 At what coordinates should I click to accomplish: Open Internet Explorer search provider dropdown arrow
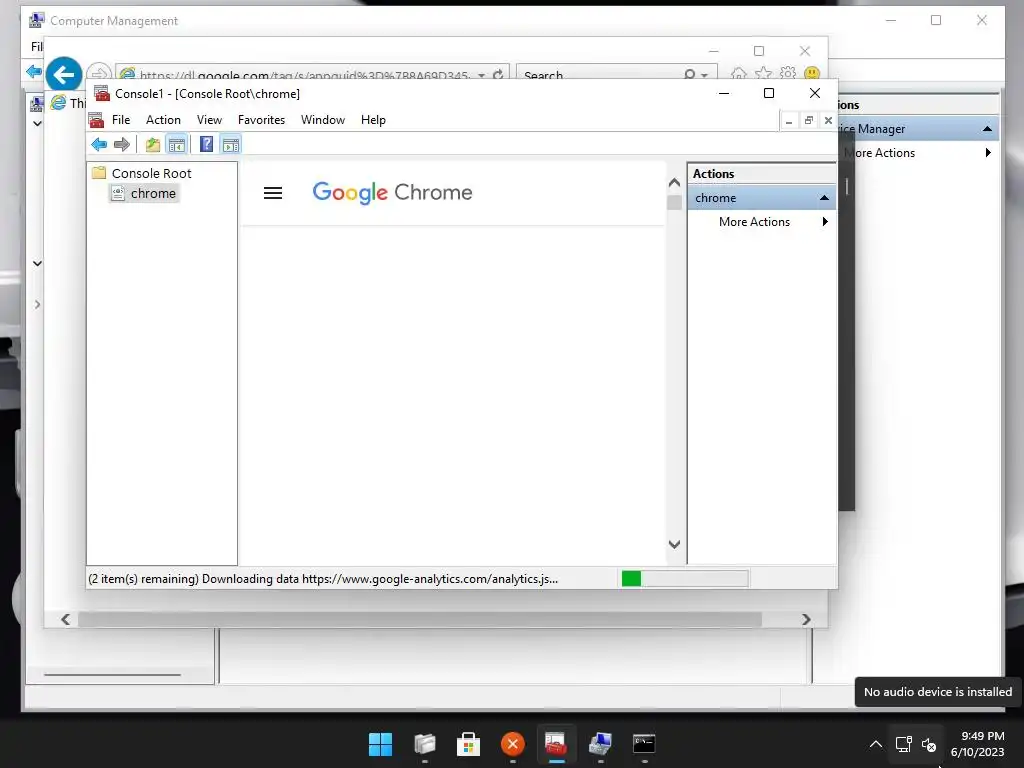705,75
